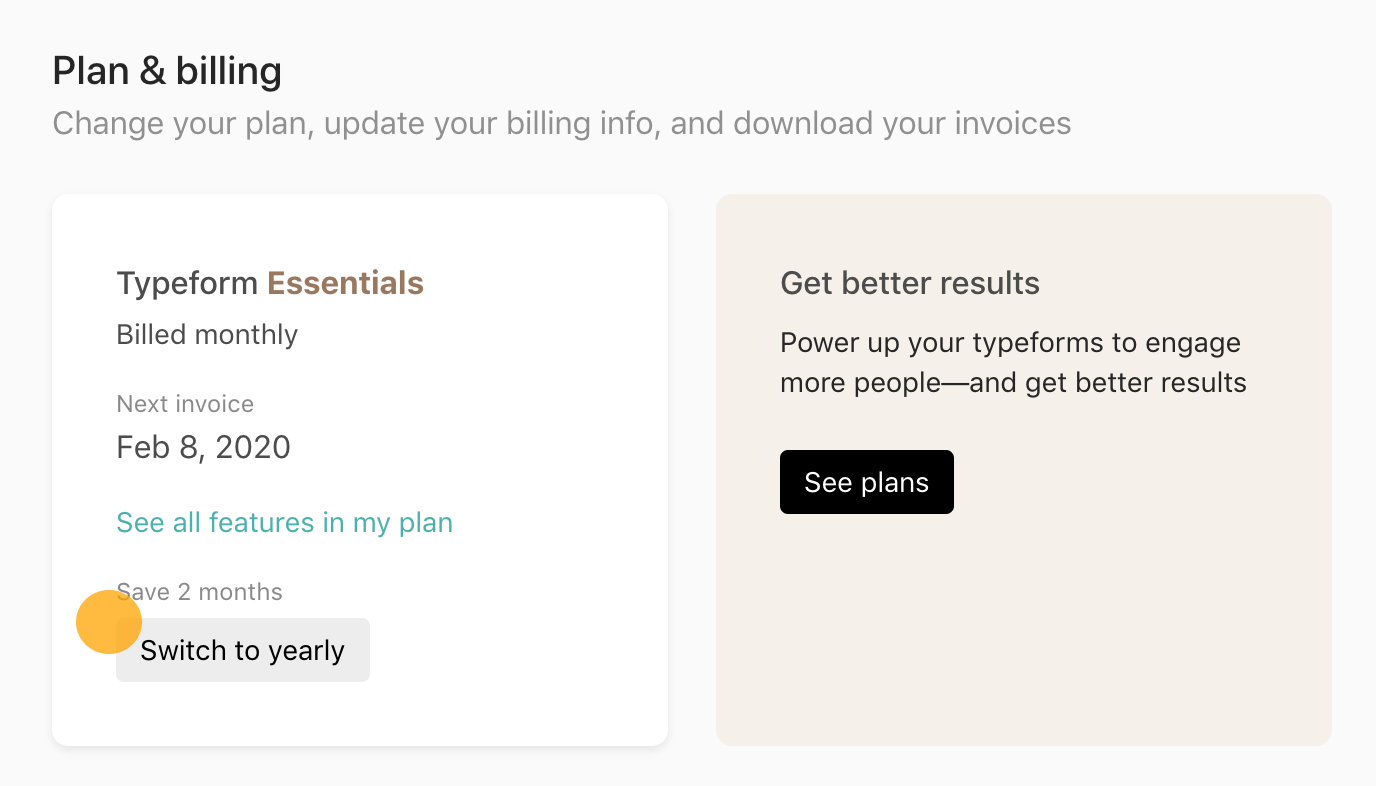Click the Next invoice label
Image resolution: width=1376 pixels, height=786 pixels.
[185, 404]
